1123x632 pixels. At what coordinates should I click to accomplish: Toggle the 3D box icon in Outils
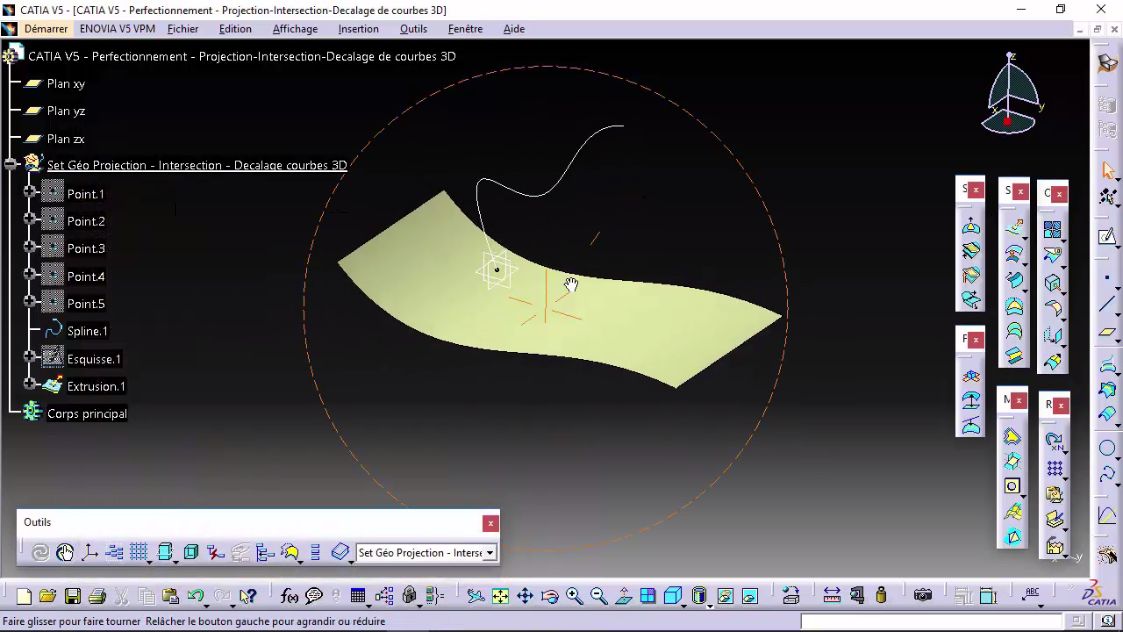[191, 552]
